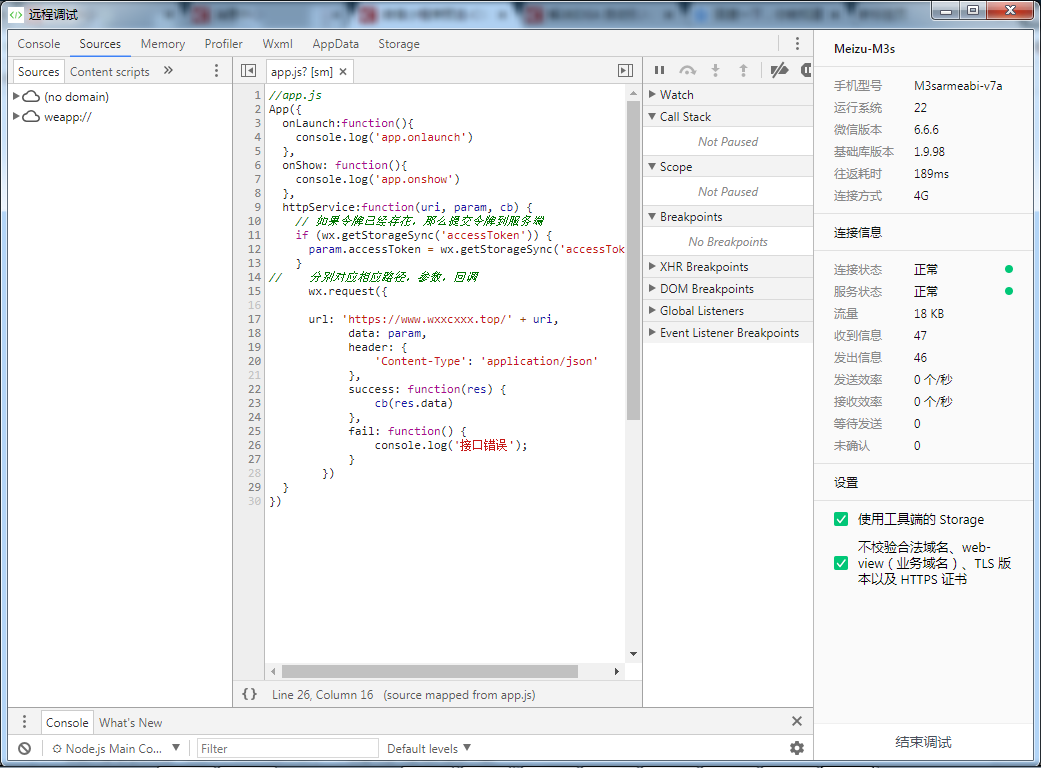This screenshot has height=768, width=1041.
Task: Open Default levels dropdown
Action: pos(429,749)
